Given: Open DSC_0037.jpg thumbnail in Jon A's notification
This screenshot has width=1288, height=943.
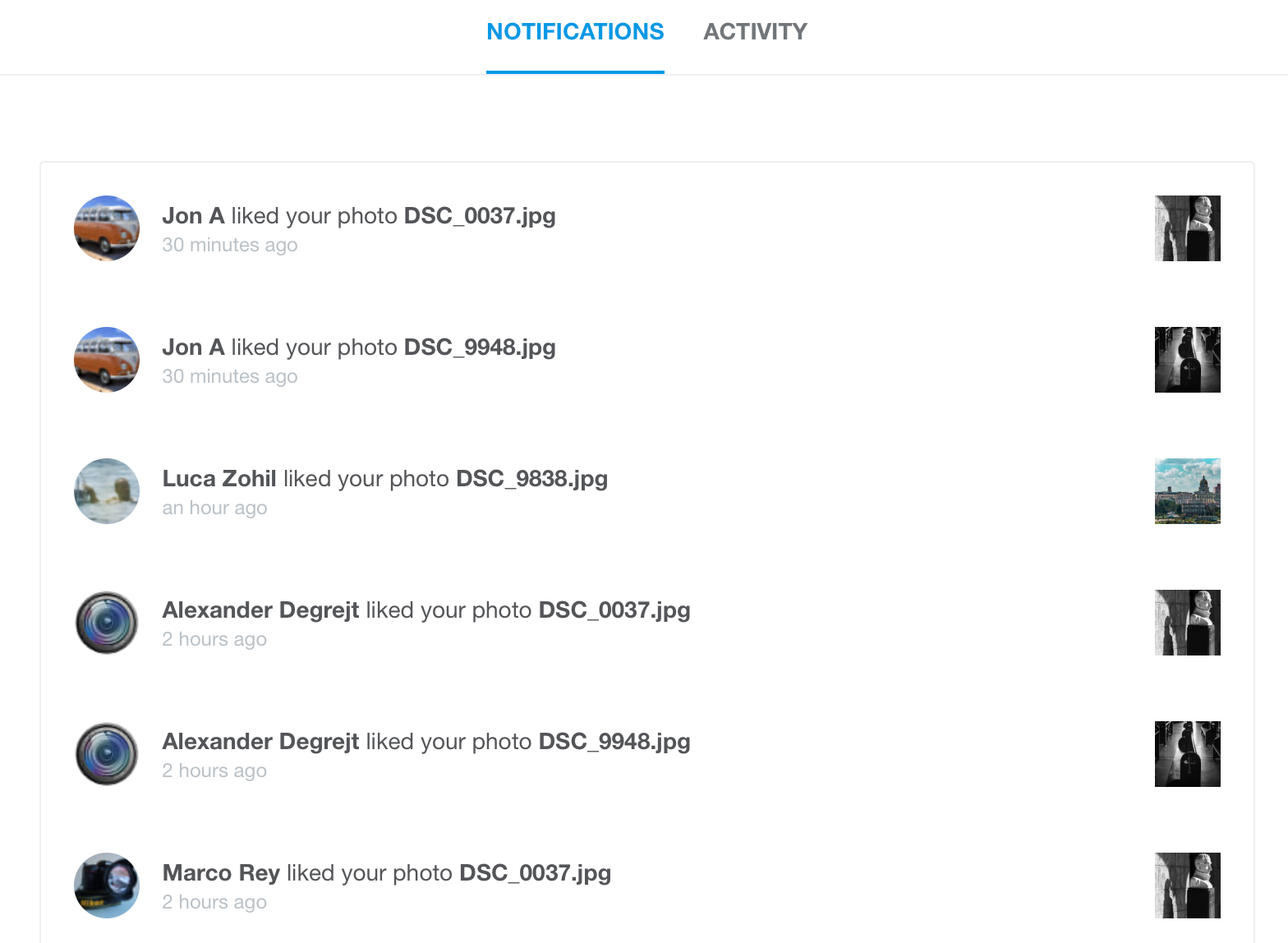Looking at the screenshot, I should (x=1187, y=228).
